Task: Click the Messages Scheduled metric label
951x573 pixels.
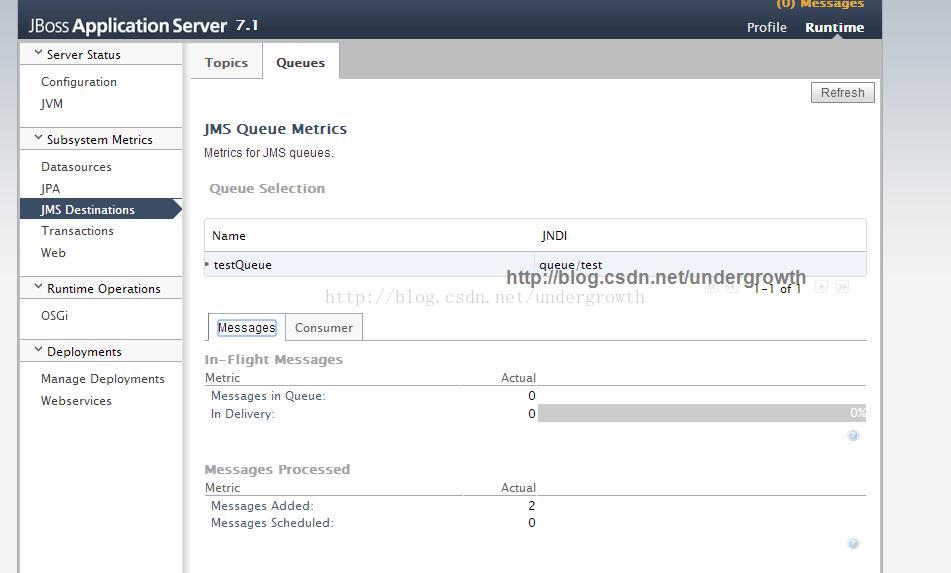Action: click(272, 523)
